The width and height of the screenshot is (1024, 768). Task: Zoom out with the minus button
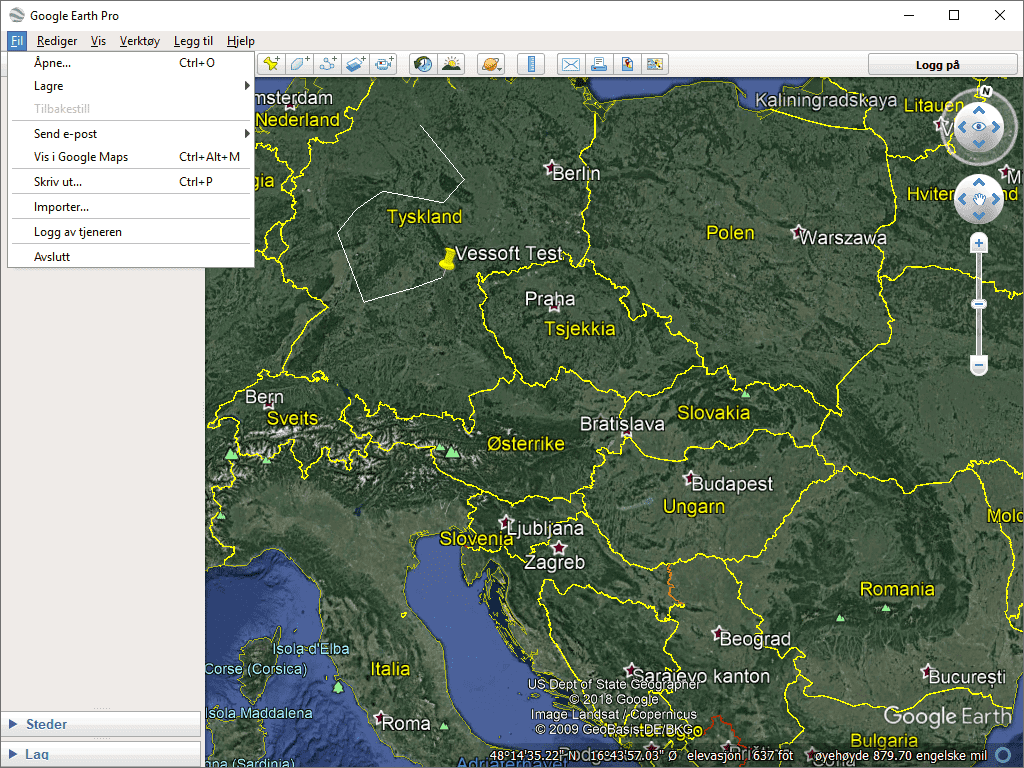pyautogui.click(x=978, y=365)
